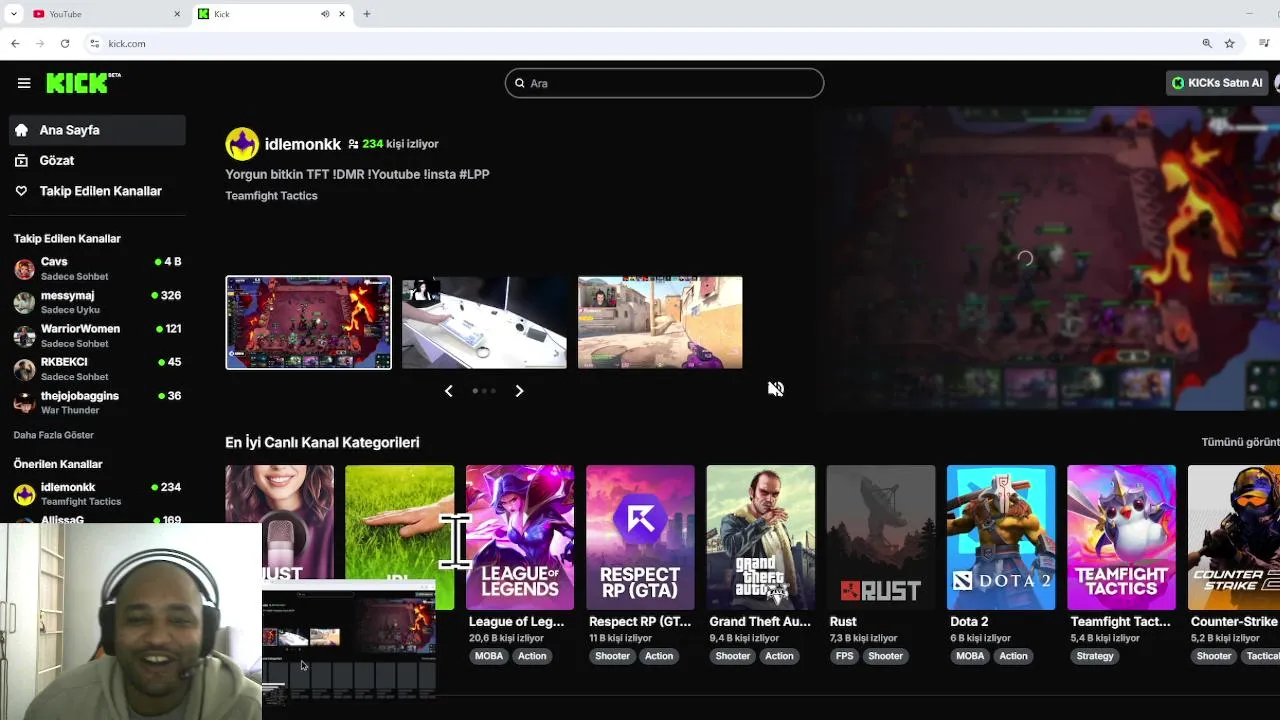Click the site info icon in address bar
Image resolution: width=1280 pixels, height=720 pixels.
coord(95,43)
